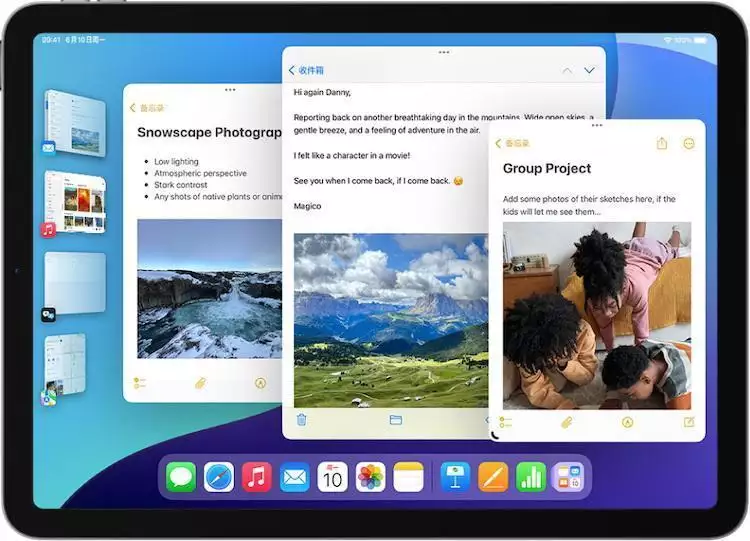Tap trash icon in Mail window
750x541 pixels.
point(301,420)
